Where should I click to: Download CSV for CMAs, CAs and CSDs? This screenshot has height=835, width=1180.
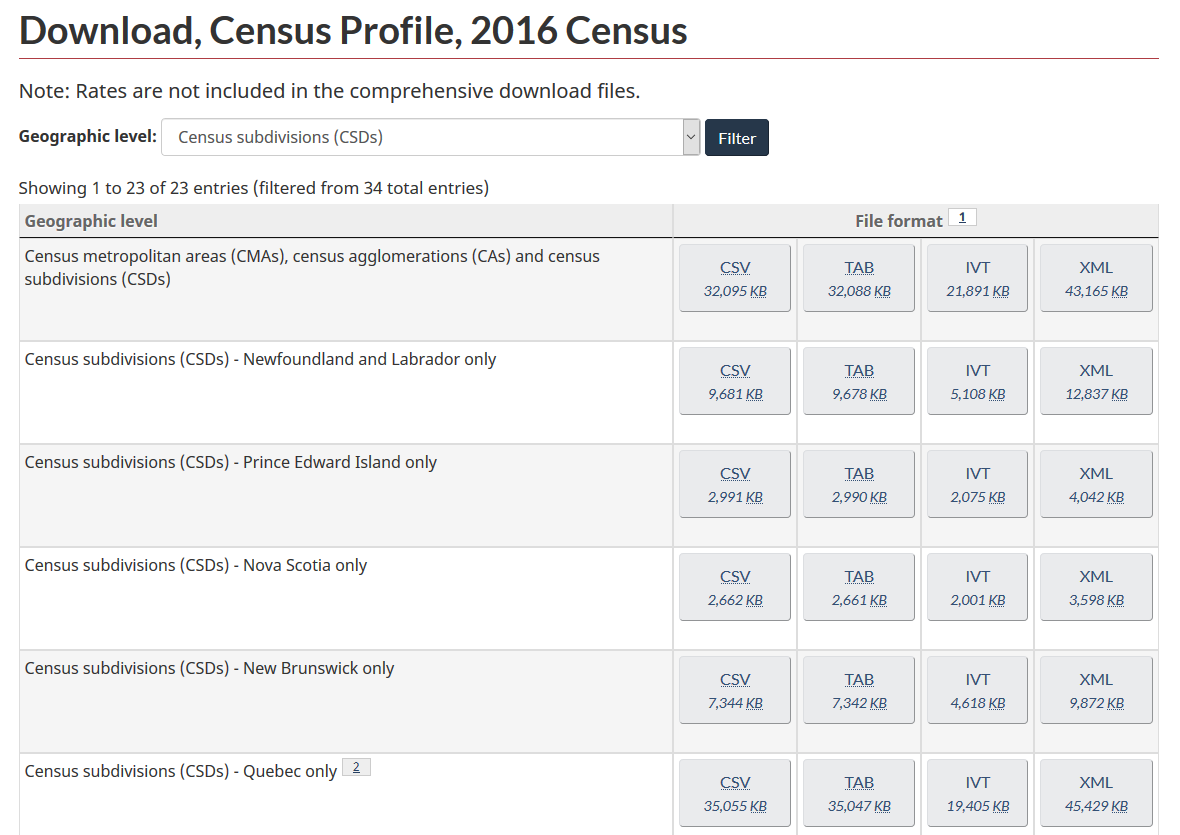(734, 278)
